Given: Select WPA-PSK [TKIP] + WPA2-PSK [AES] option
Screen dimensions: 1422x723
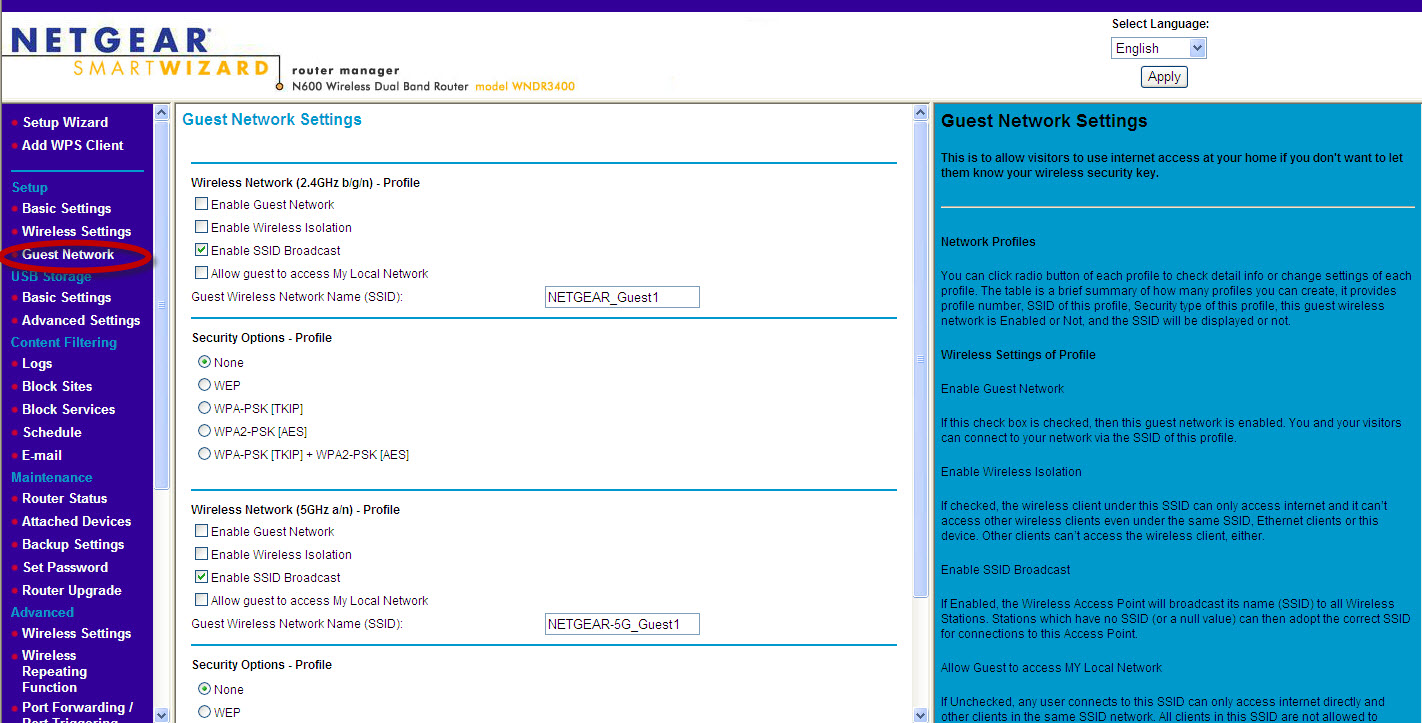Looking at the screenshot, I should click(x=204, y=454).
